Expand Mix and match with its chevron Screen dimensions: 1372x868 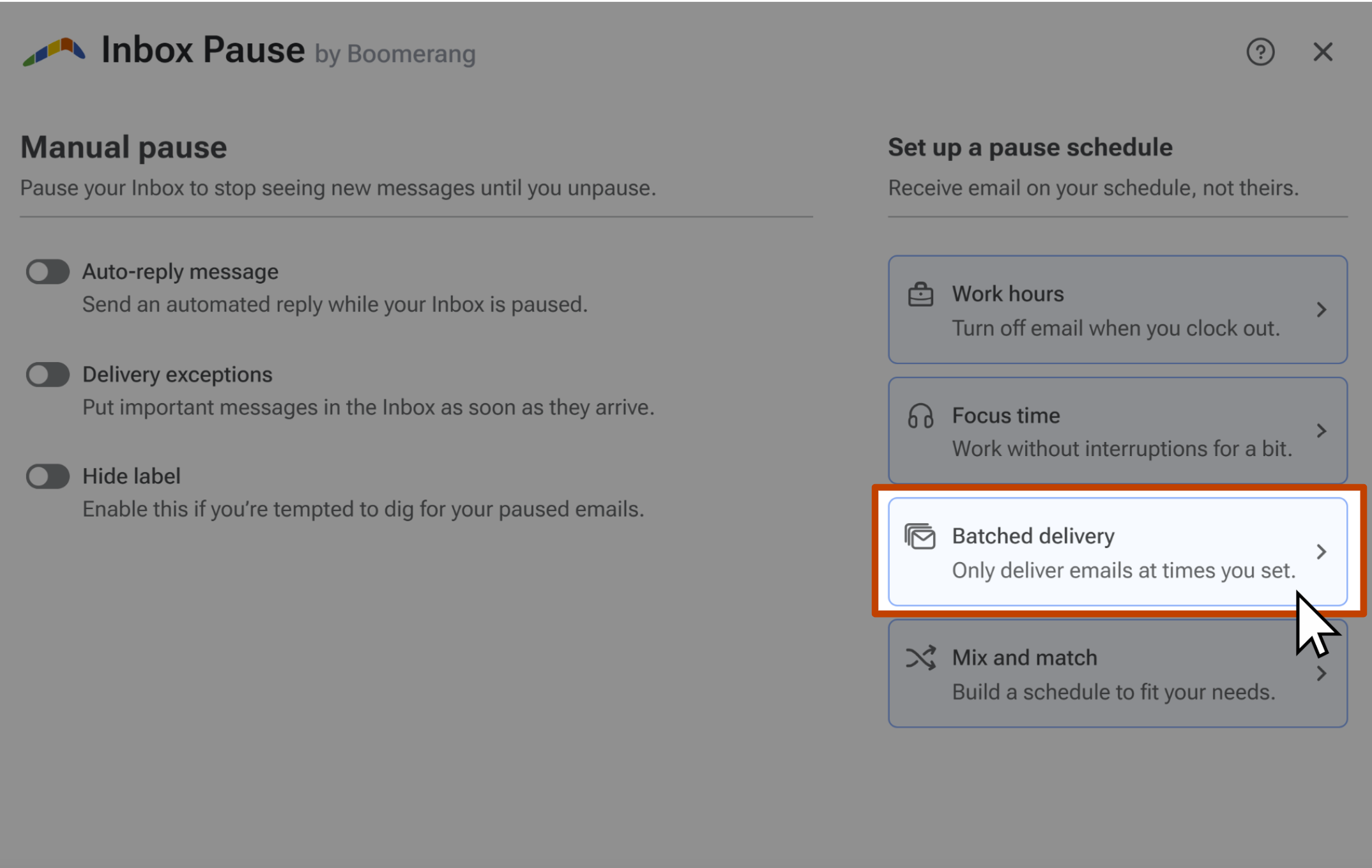coord(1322,674)
